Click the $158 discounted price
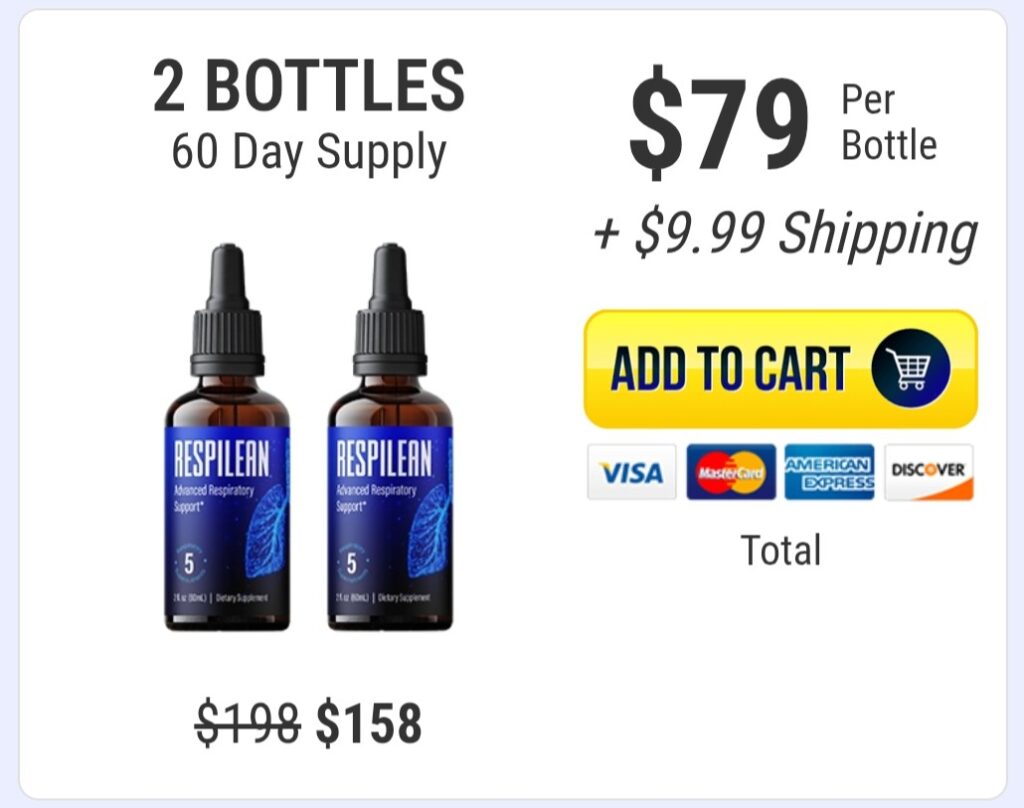The image size is (1024, 808). point(369,722)
